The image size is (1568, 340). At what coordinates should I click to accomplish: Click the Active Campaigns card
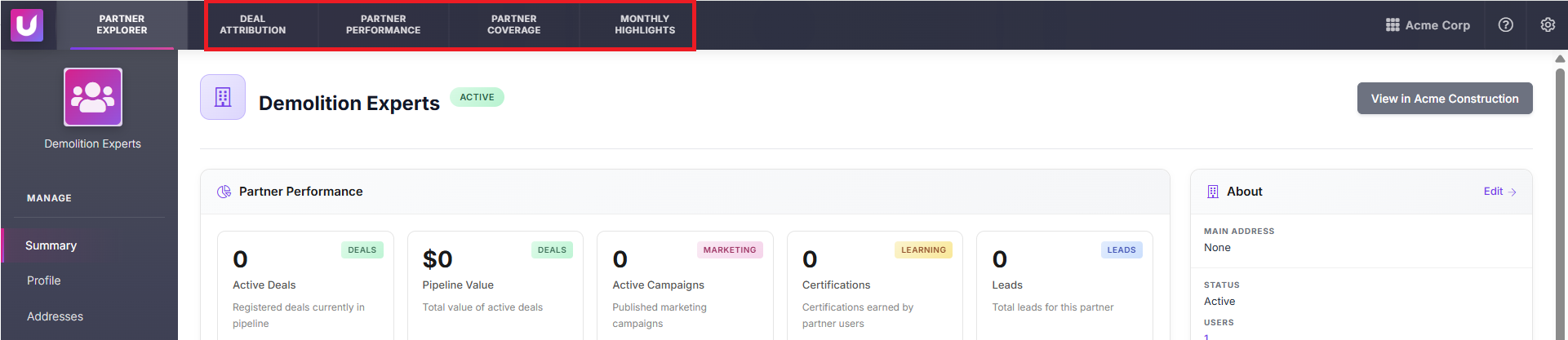685,285
